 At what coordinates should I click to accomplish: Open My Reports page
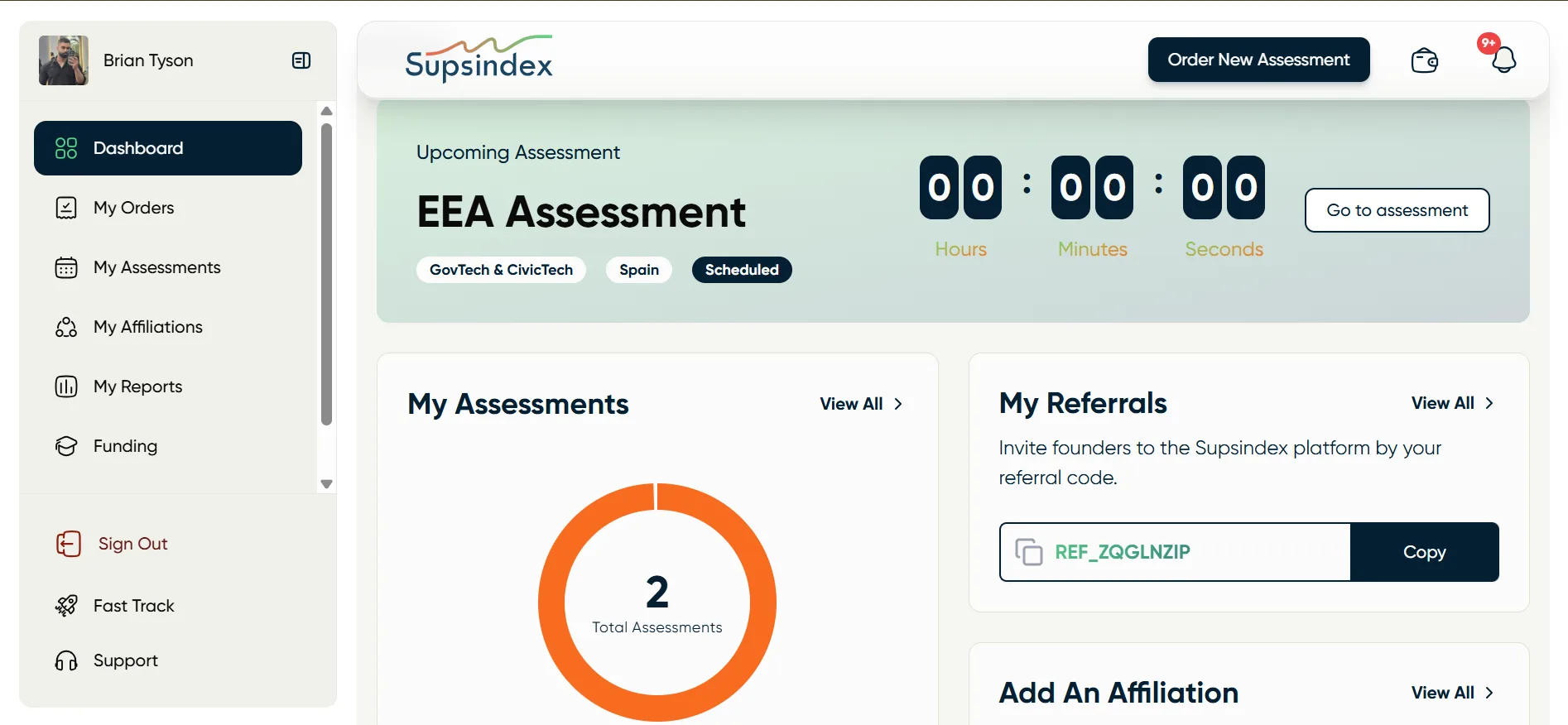pos(168,387)
